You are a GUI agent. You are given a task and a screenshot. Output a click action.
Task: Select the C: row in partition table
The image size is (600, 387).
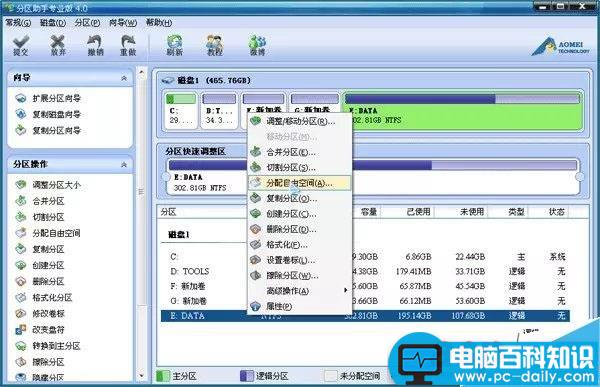tap(365, 256)
